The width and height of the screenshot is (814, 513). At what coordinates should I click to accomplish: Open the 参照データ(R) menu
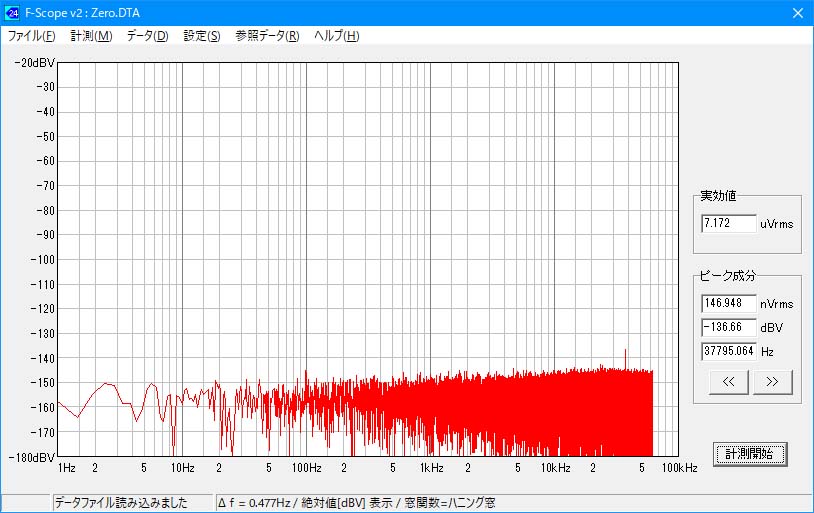(x=267, y=36)
